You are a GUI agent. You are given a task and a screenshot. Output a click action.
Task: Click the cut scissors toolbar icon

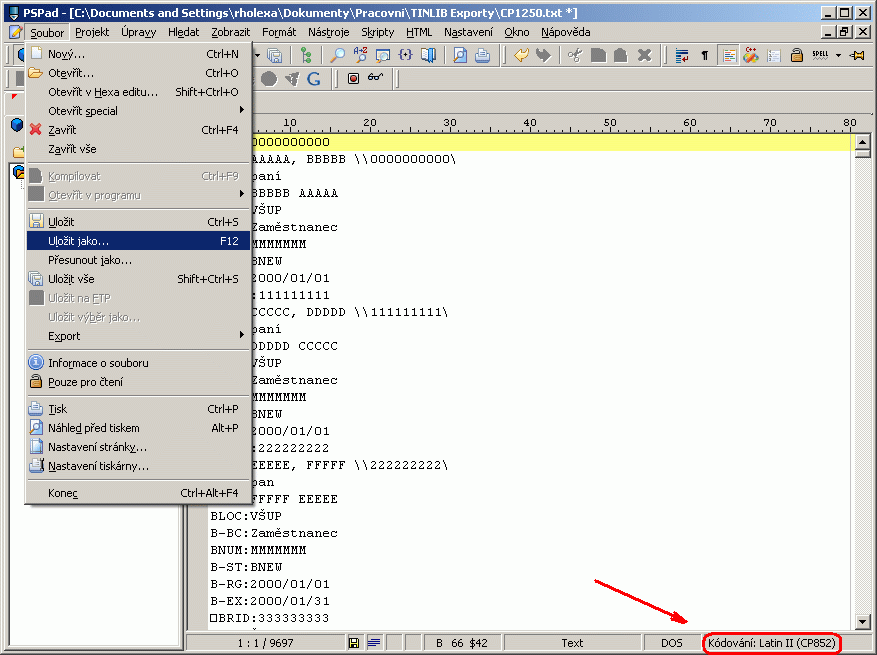pos(574,55)
